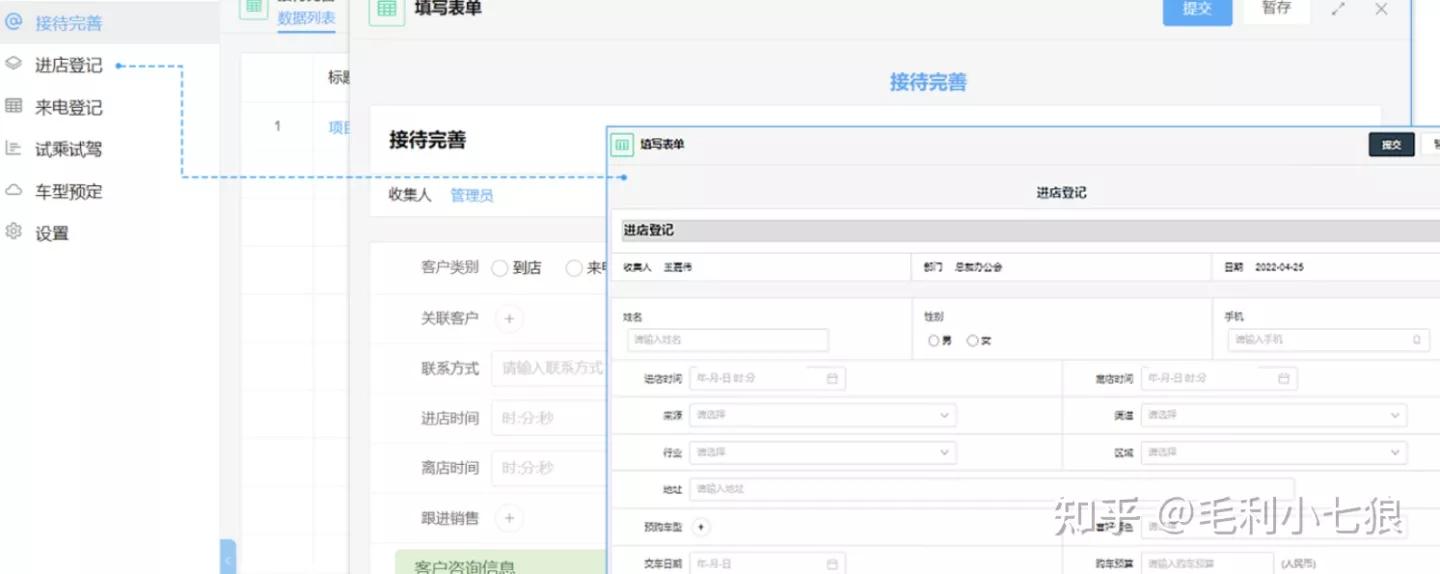Switch to the 数据列表 tab
This screenshot has width=1440, height=574.
pyautogui.click(x=306, y=18)
